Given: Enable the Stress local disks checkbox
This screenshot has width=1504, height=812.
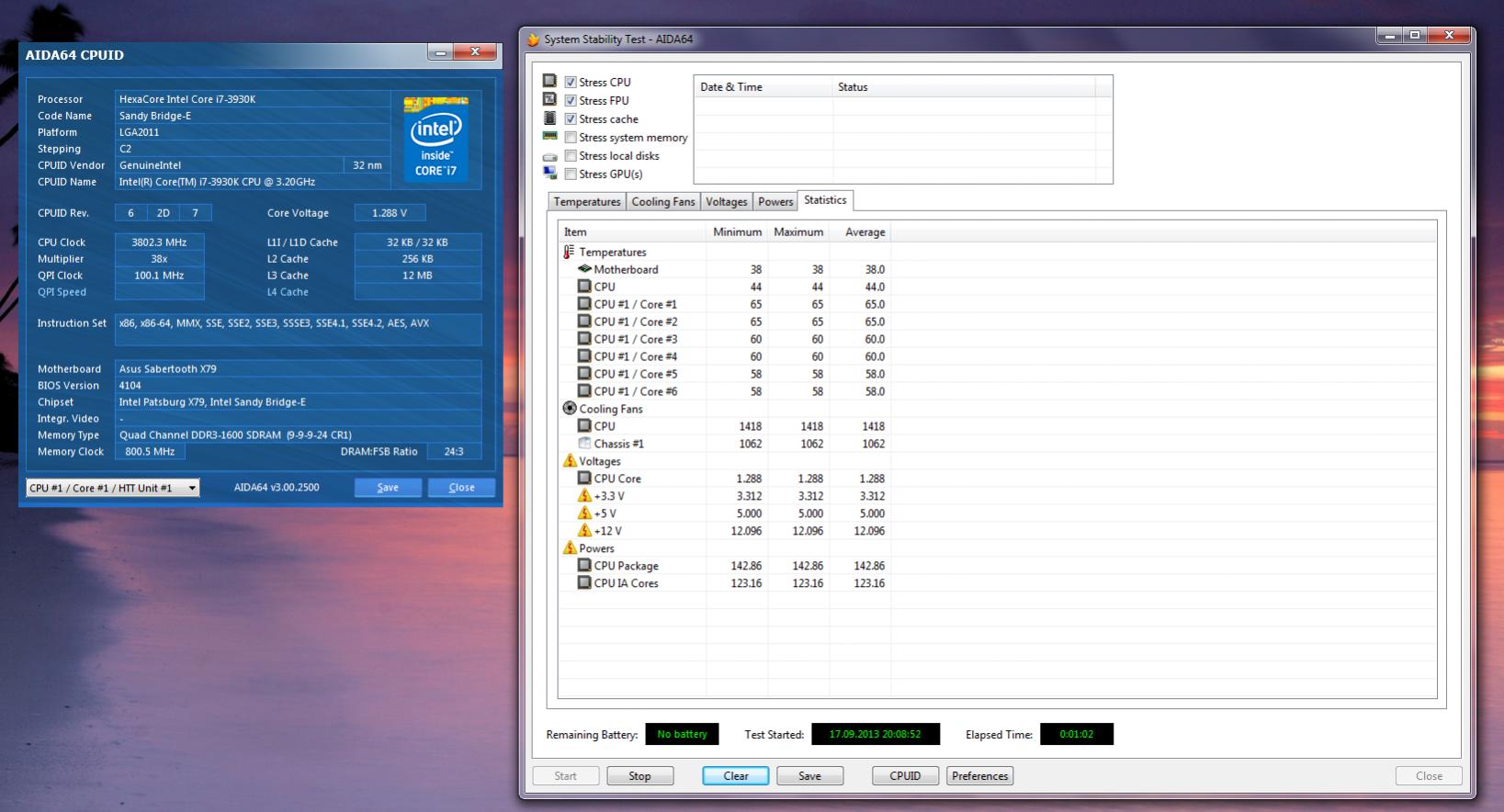Looking at the screenshot, I should pyautogui.click(x=571, y=156).
